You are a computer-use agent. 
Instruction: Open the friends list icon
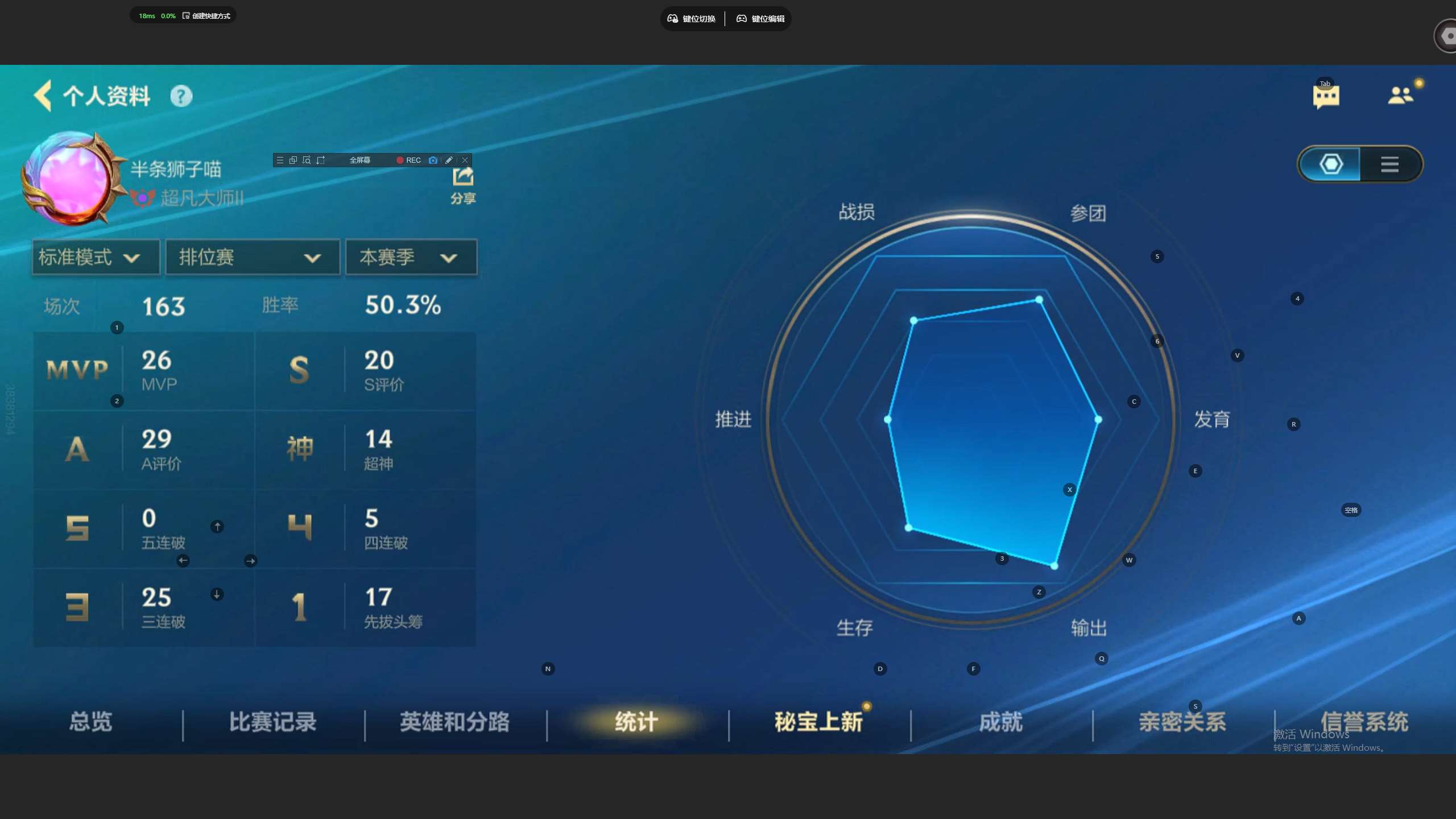click(x=1400, y=95)
